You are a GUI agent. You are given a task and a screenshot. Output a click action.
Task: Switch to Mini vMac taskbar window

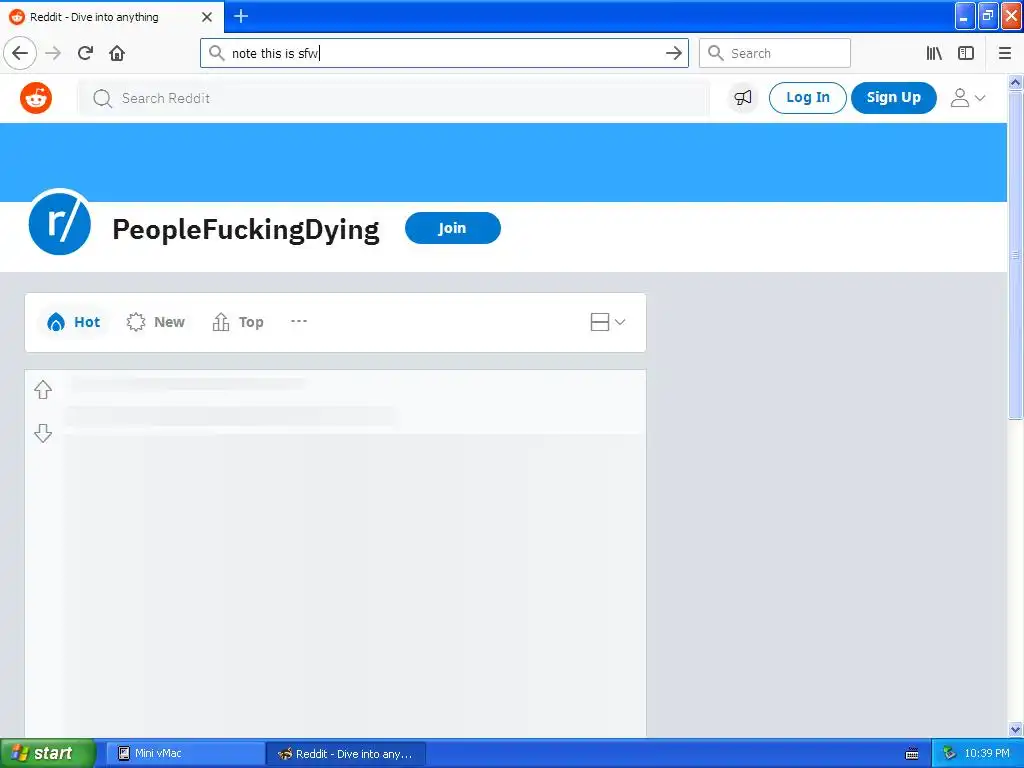(x=185, y=754)
